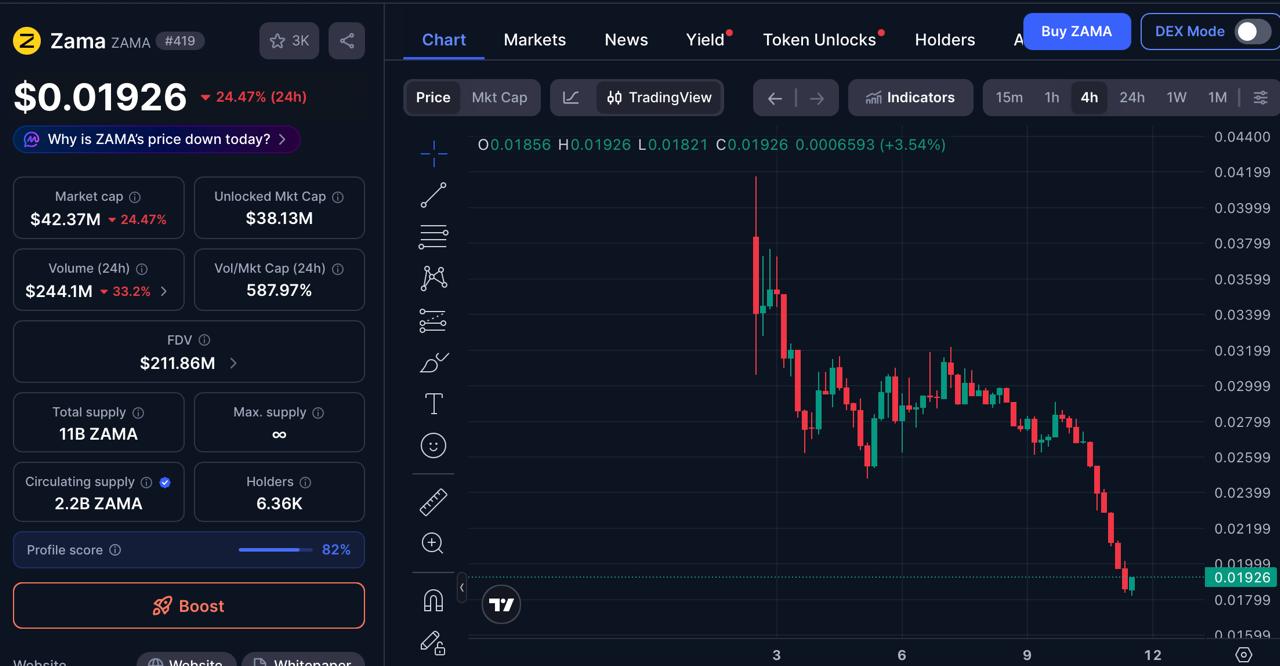This screenshot has width=1280, height=666.
Task: Select the ruler measure tool
Action: click(x=433, y=501)
